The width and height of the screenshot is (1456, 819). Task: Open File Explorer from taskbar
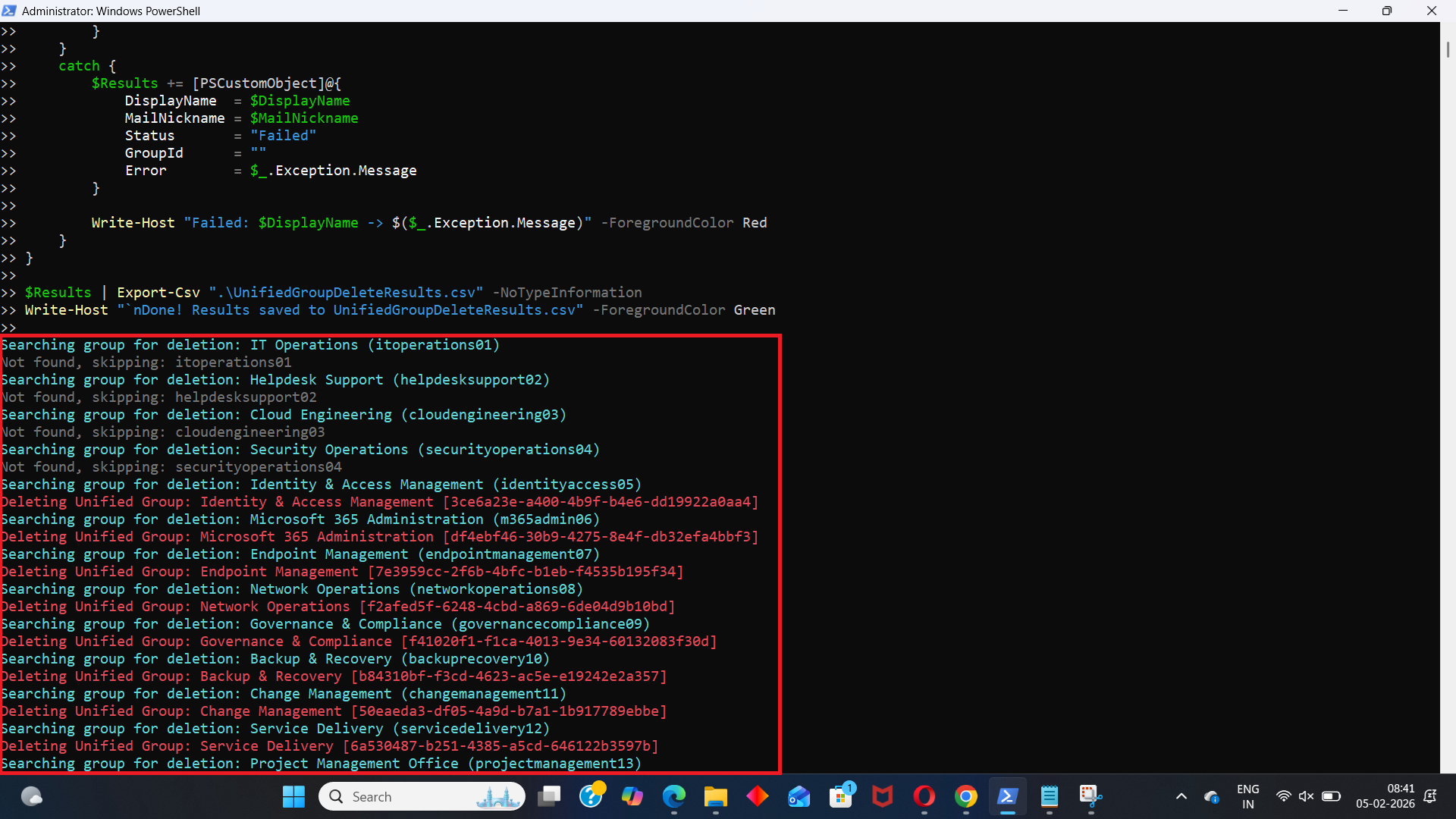pos(715,796)
